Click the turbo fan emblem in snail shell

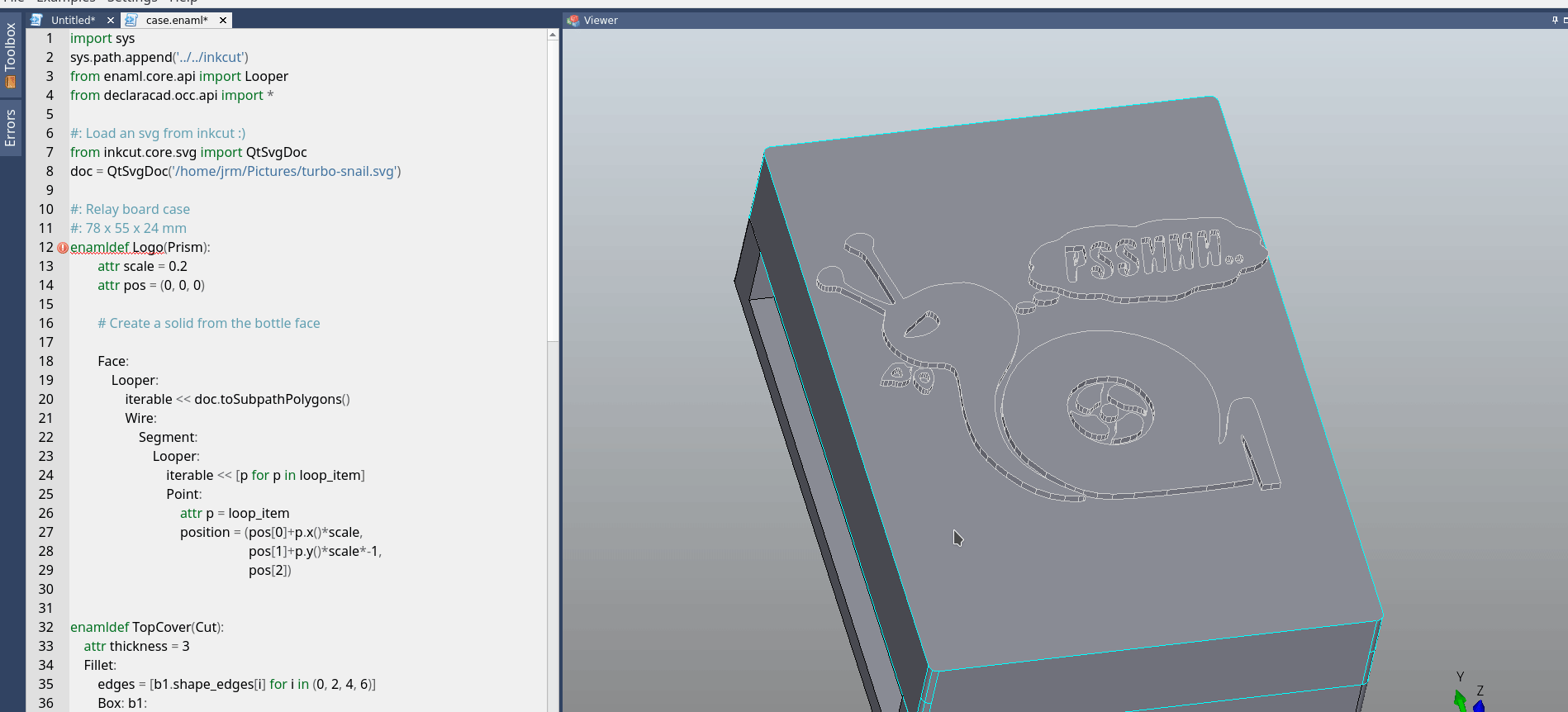(1110, 411)
